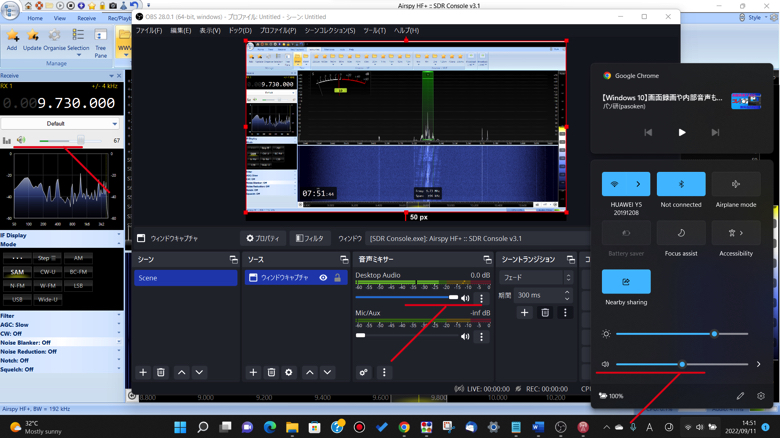Screen dimensions: 780x438
Task: Switch to View tab in SDR Console
Action: pos(60,18)
